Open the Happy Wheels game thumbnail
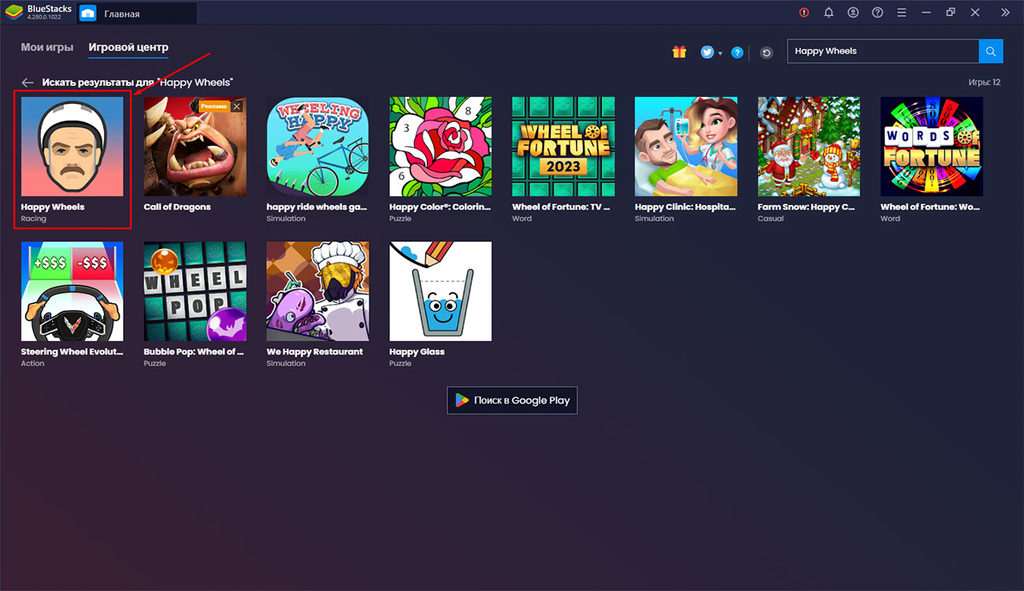1024x591 pixels. coord(72,146)
